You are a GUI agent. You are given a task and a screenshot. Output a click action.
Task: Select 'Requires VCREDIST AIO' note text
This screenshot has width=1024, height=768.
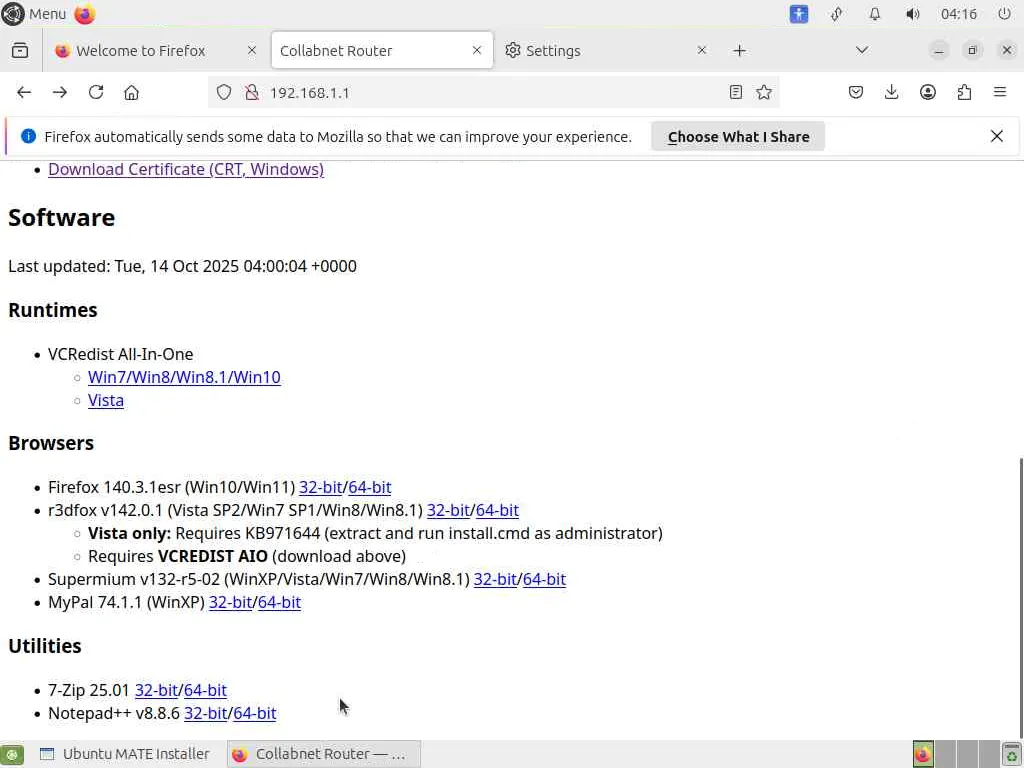(247, 556)
